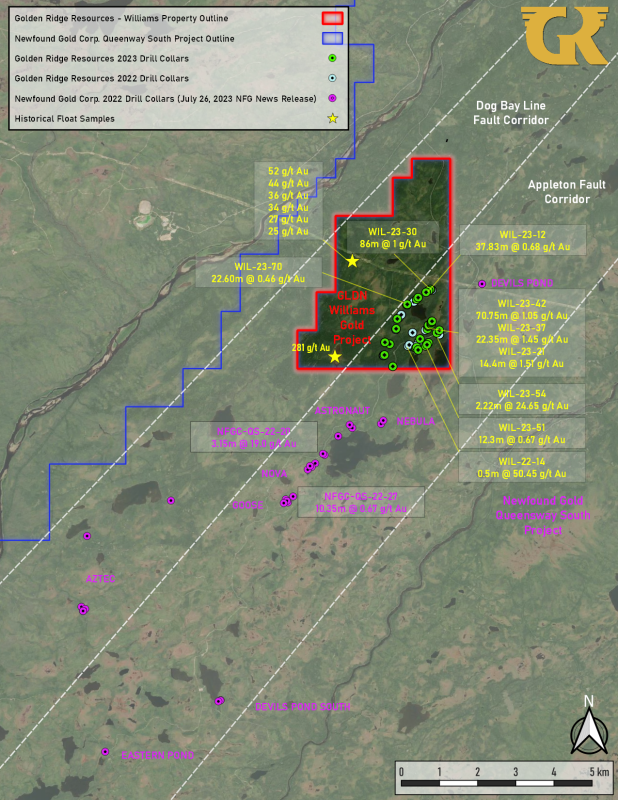
Task: Click the 'Appleton Fault Corridor' label
Action: click(x=566, y=192)
